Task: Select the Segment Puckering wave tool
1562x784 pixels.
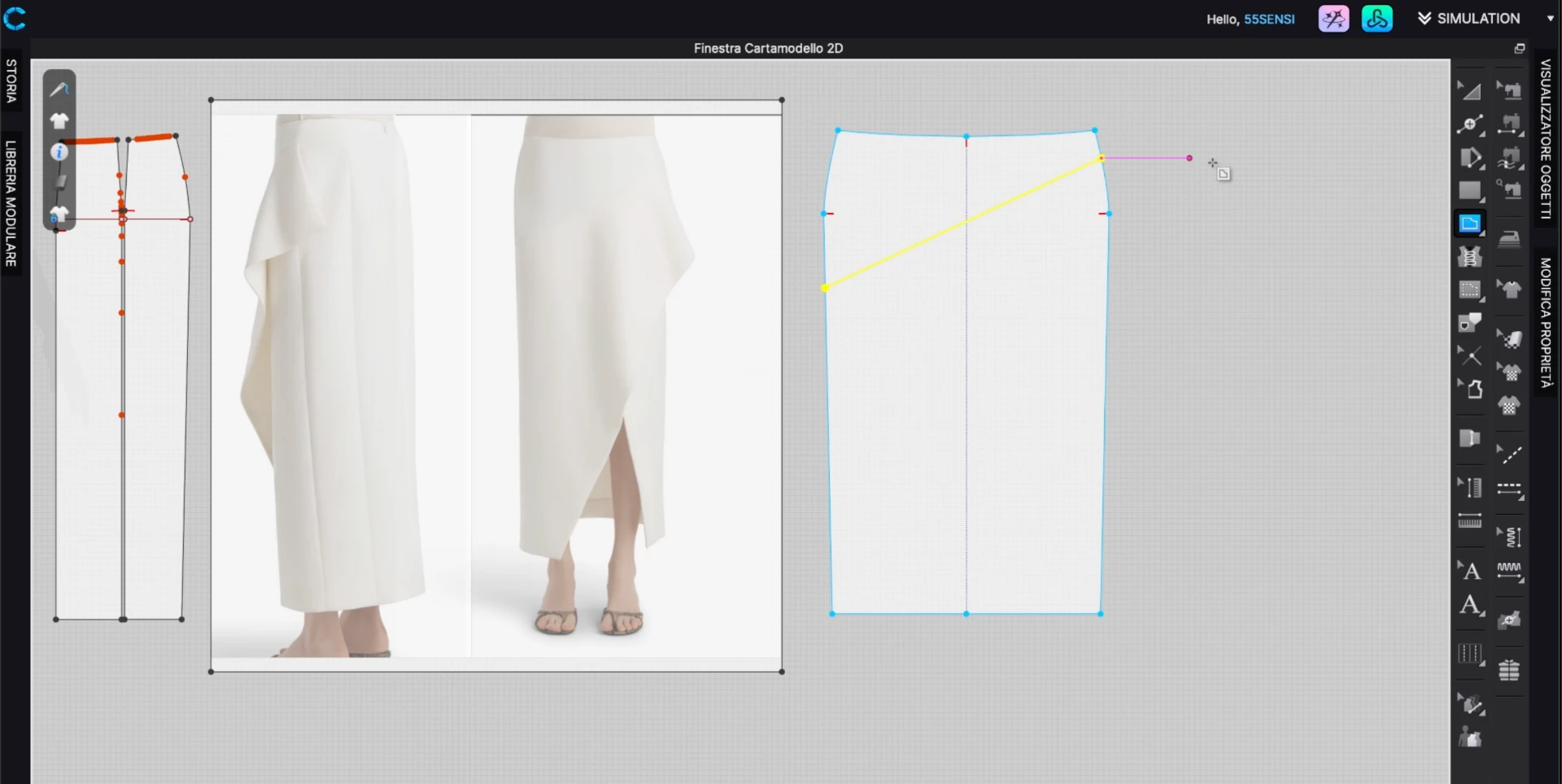Action: pos(1510,572)
